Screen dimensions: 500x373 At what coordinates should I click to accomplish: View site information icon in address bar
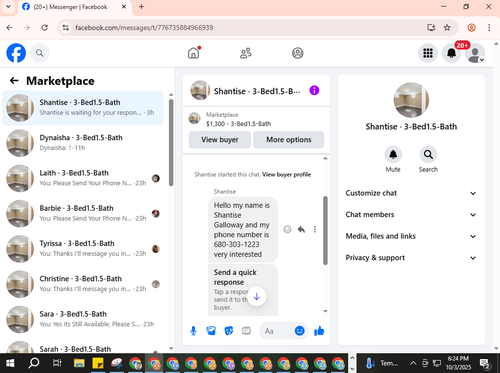tap(66, 27)
